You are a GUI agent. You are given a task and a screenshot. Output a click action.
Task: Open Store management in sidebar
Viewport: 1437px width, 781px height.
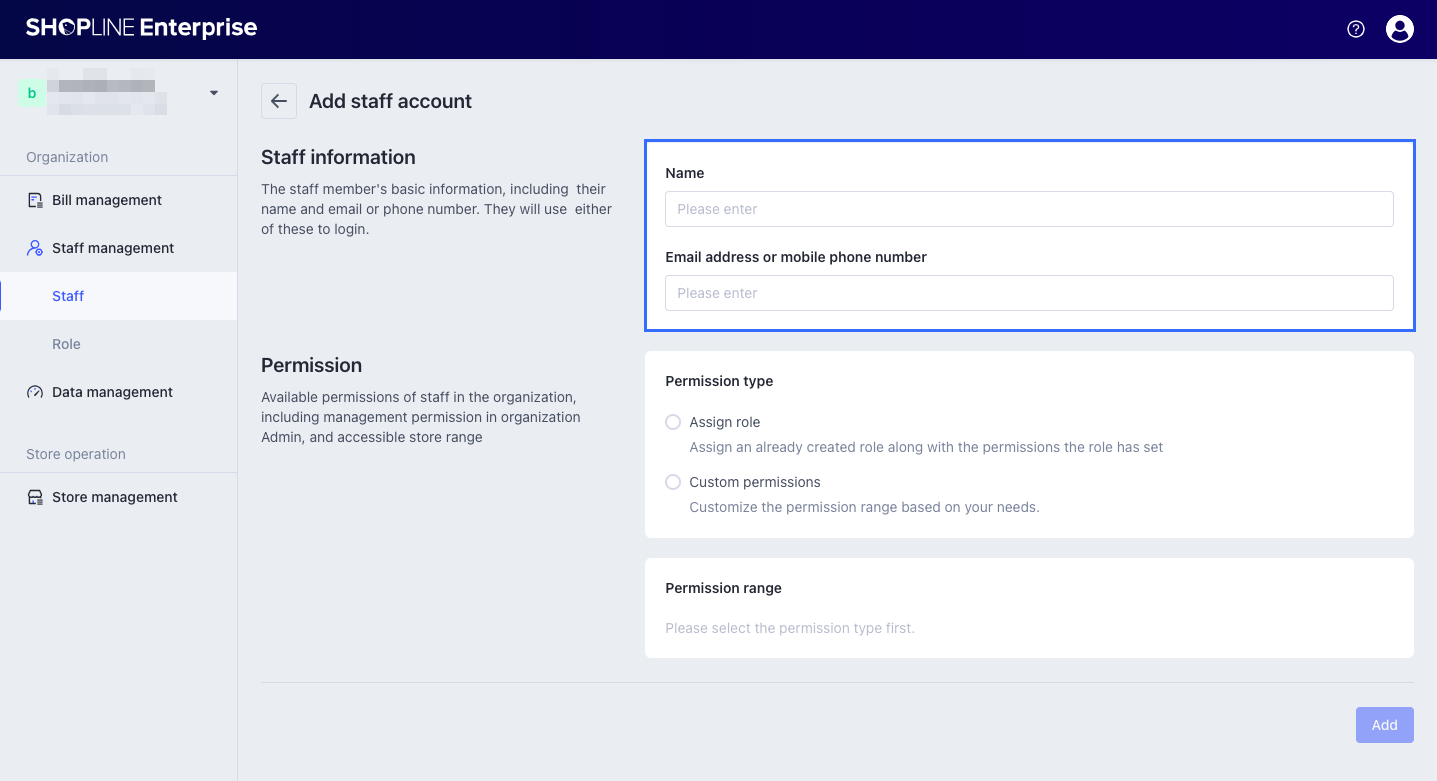click(x=118, y=497)
